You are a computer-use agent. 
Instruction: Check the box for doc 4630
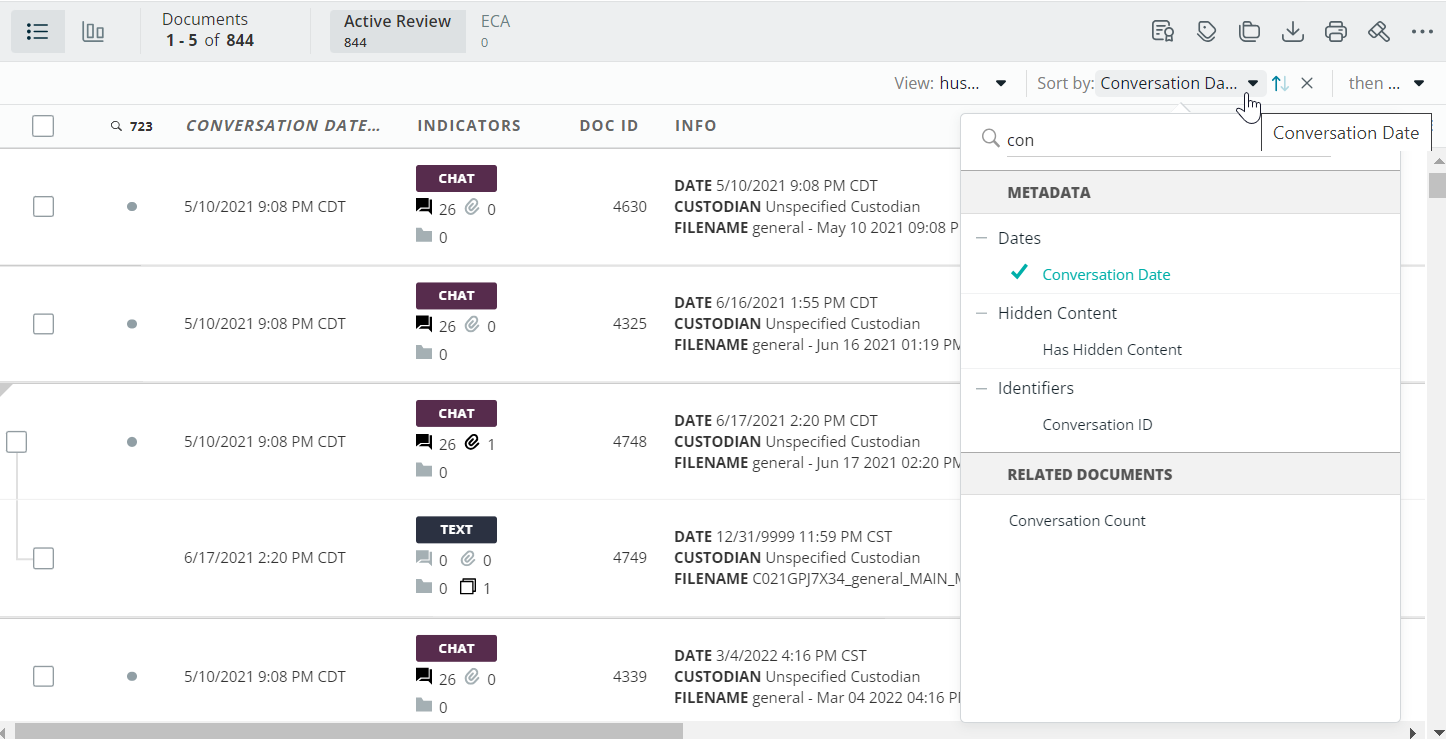click(x=43, y=206)
